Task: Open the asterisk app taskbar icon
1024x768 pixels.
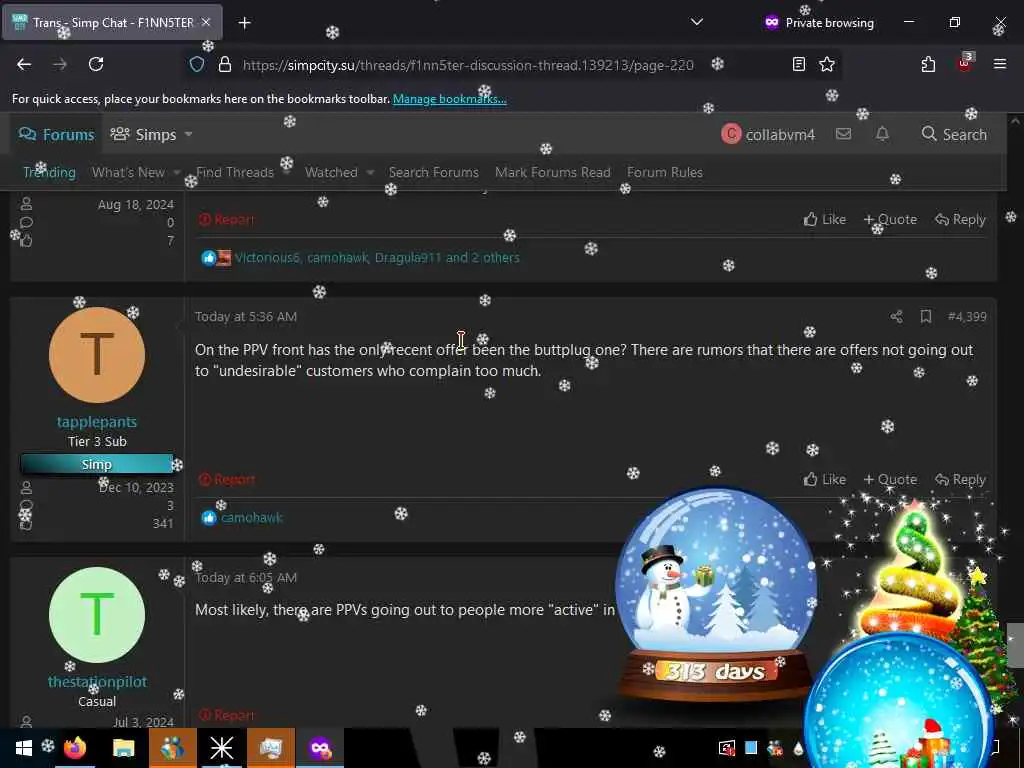Action: (221, 748)
